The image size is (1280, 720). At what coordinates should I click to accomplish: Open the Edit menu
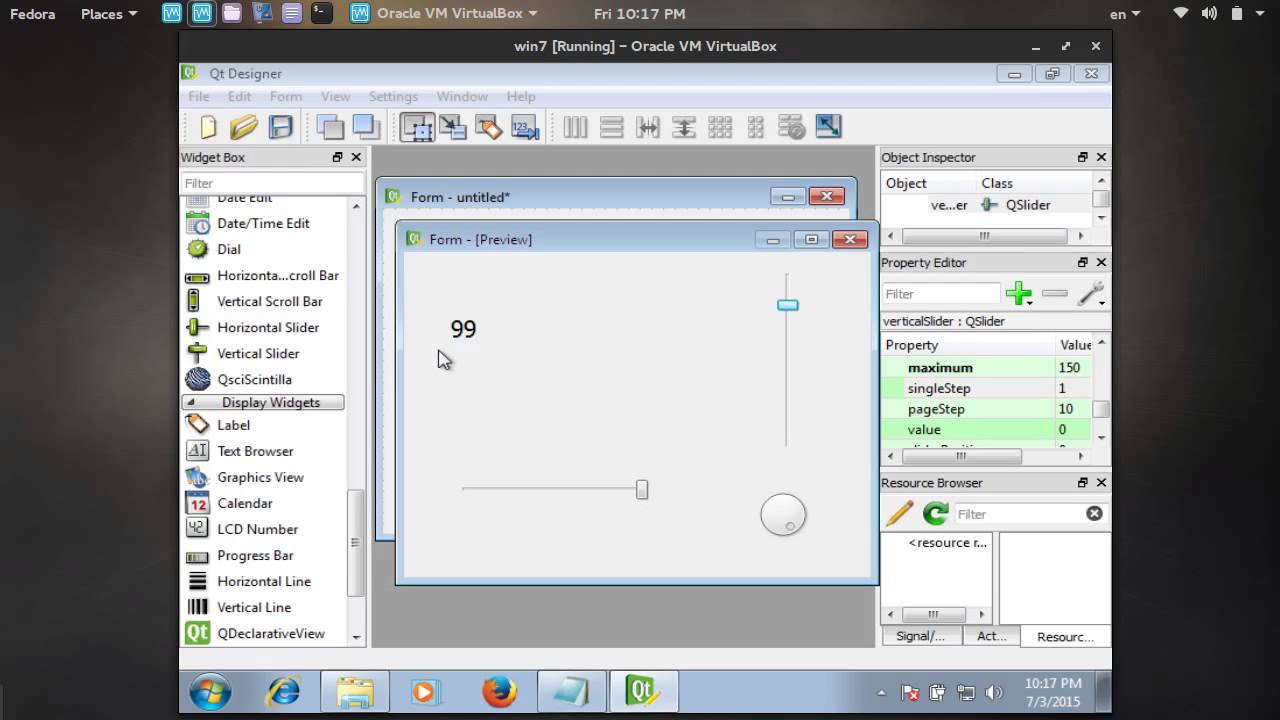[239, 96]
